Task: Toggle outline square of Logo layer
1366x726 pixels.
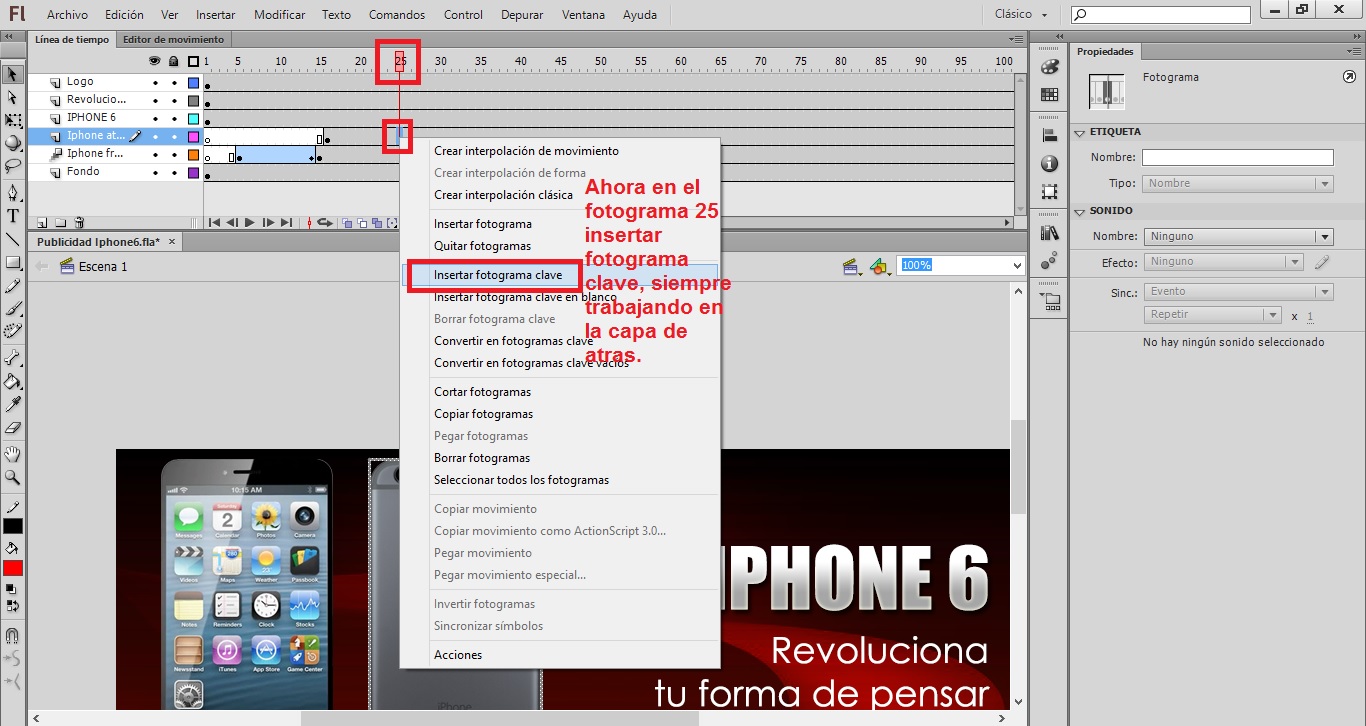Action: (x=193, y=82)
